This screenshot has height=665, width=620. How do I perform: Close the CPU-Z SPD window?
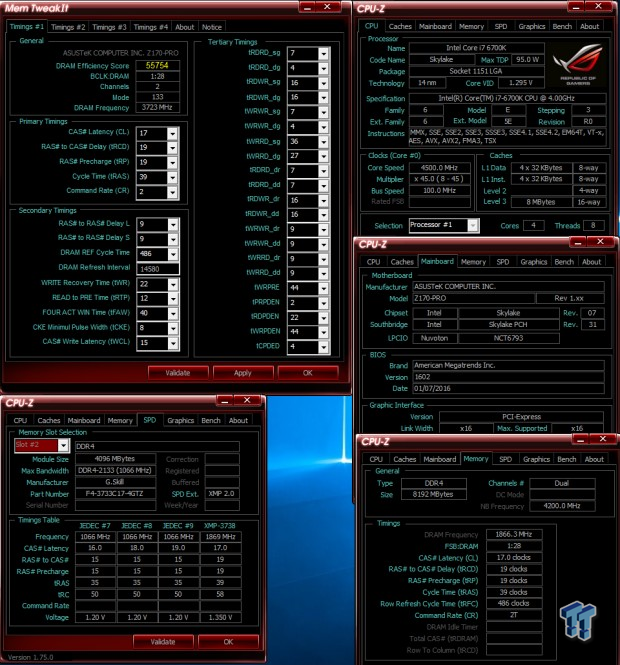(x=247, y=400)
